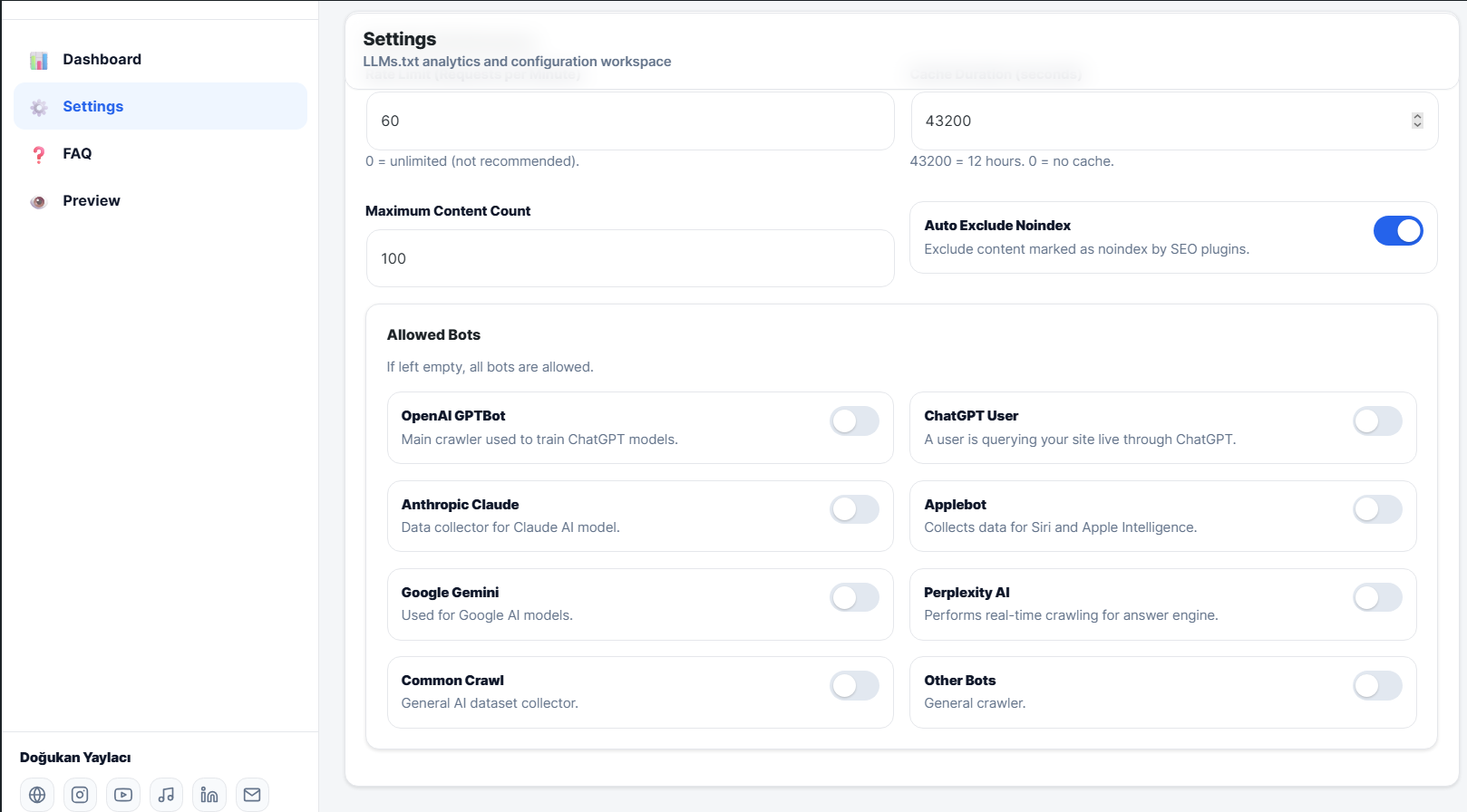Screen dimensions: 1467x812
Task: Open author's LinkedIn icon
Action: 209,795
